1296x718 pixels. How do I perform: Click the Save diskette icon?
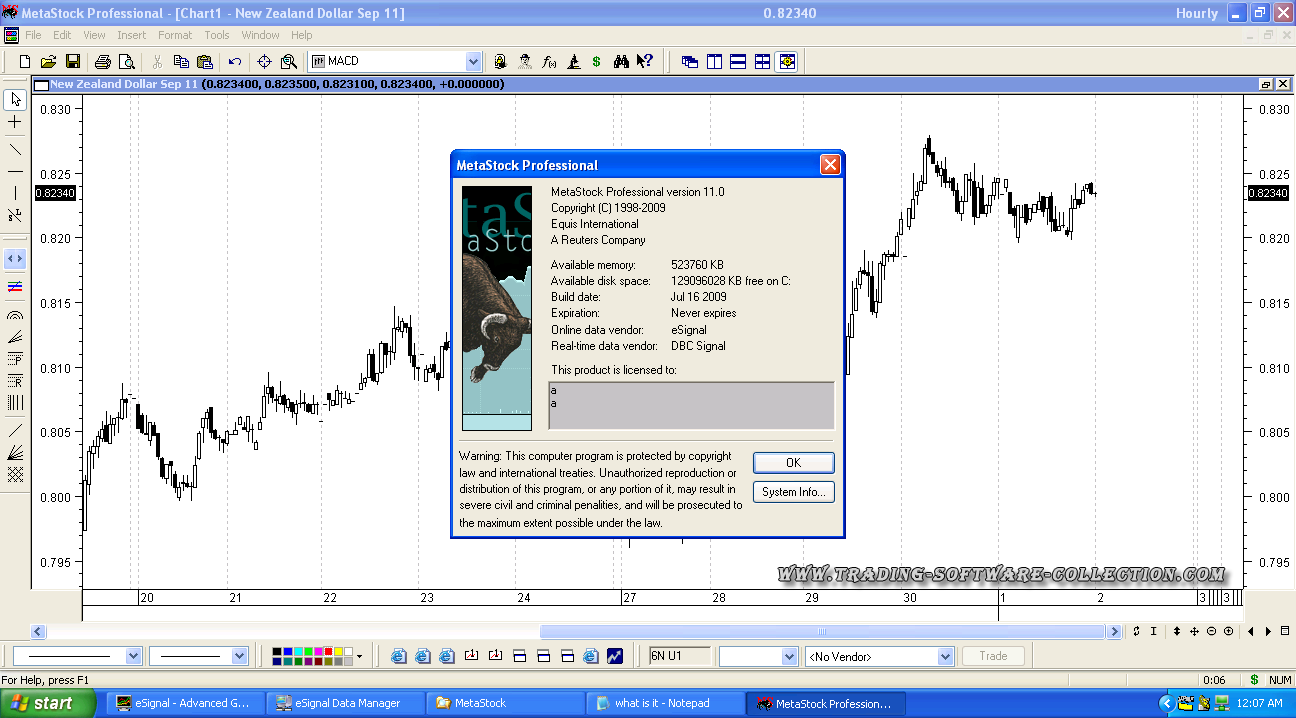[x=73, y=61]
